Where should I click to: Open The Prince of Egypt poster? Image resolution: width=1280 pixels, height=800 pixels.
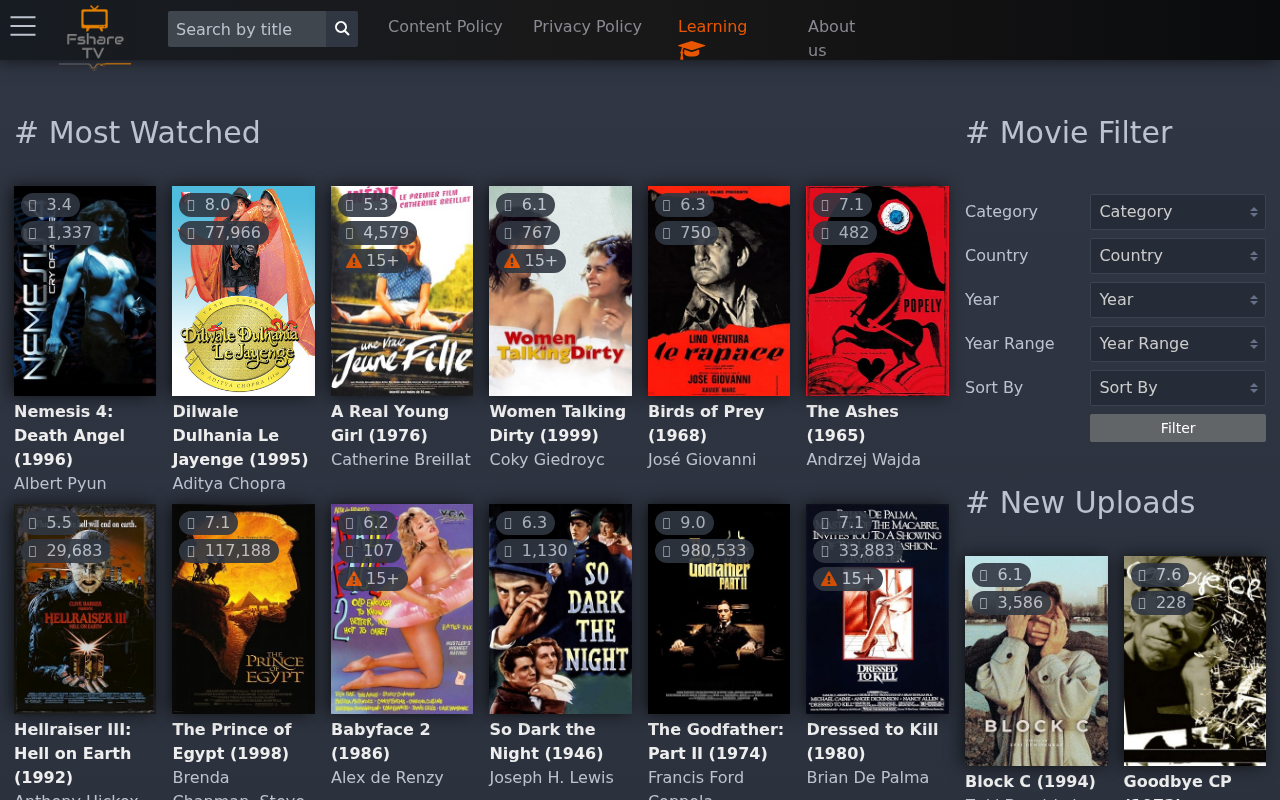(243, 609)
